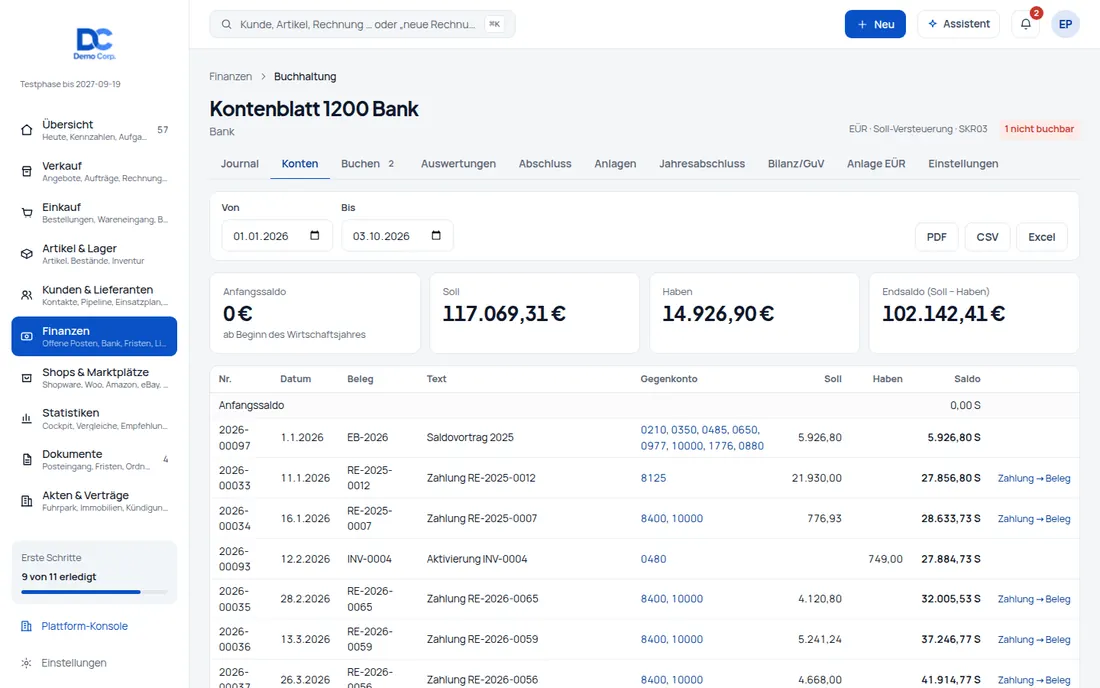Click the Datum column header

pos(295,379)
